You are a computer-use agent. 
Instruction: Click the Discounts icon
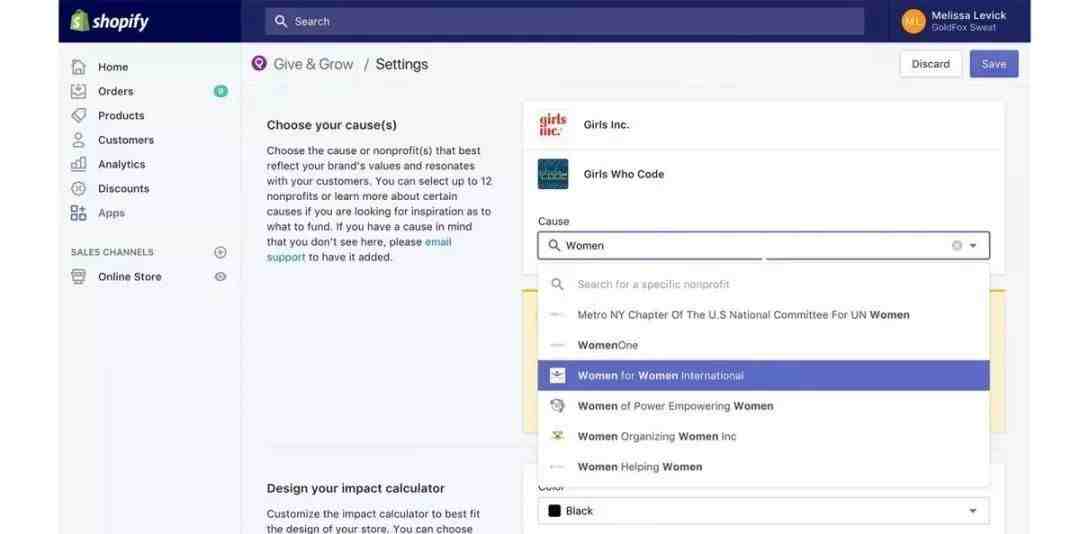(x=79, y=188)
